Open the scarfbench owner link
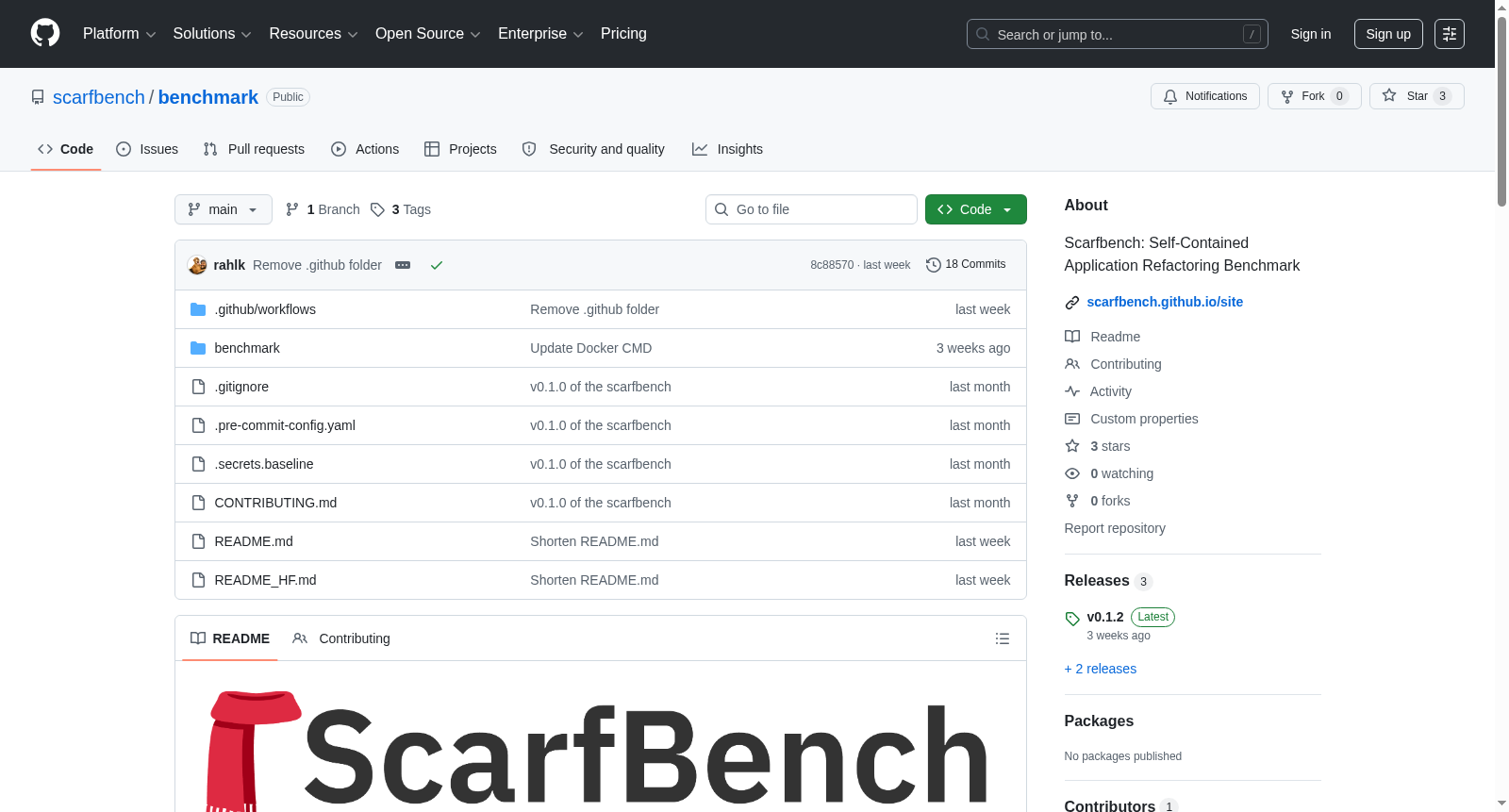 tap(99, 97)
